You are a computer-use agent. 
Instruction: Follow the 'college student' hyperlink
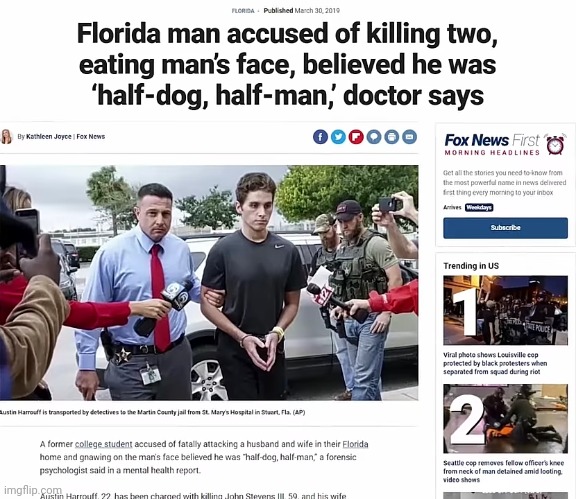point(104,444)
